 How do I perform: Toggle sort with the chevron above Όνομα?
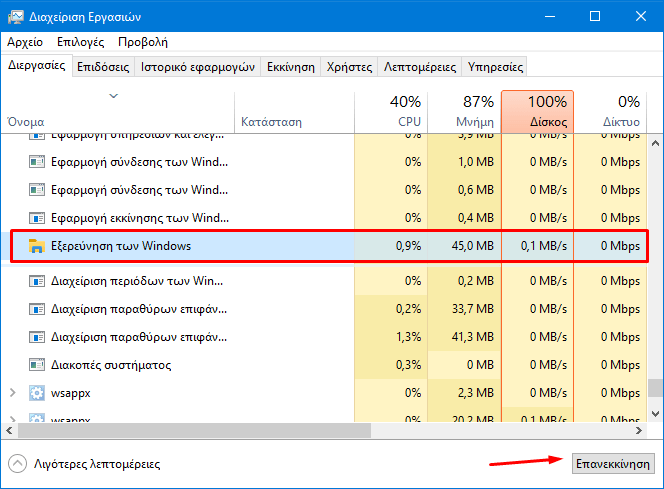(113, 96)
